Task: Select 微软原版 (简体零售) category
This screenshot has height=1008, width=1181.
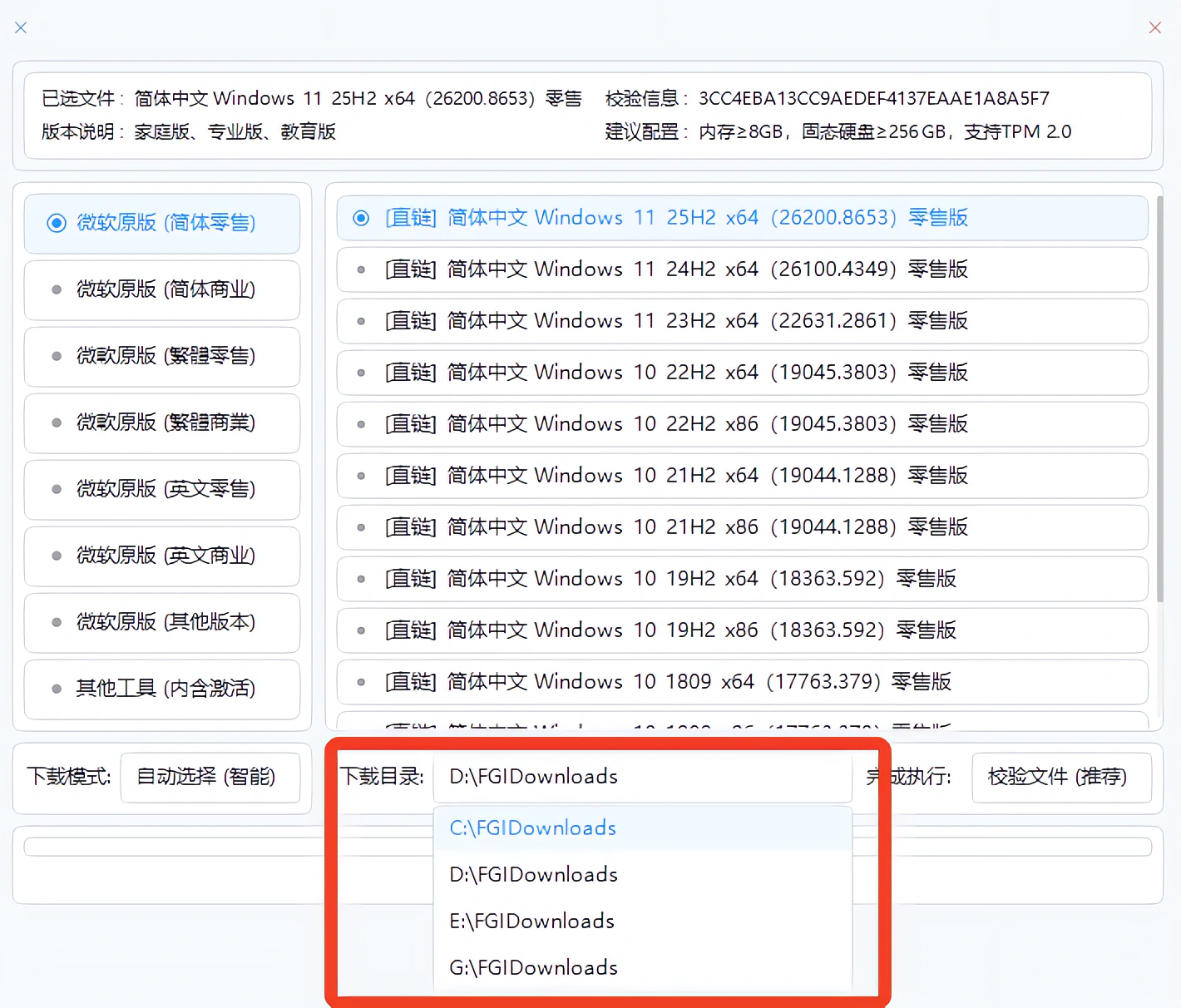Action: coord(162,224)
